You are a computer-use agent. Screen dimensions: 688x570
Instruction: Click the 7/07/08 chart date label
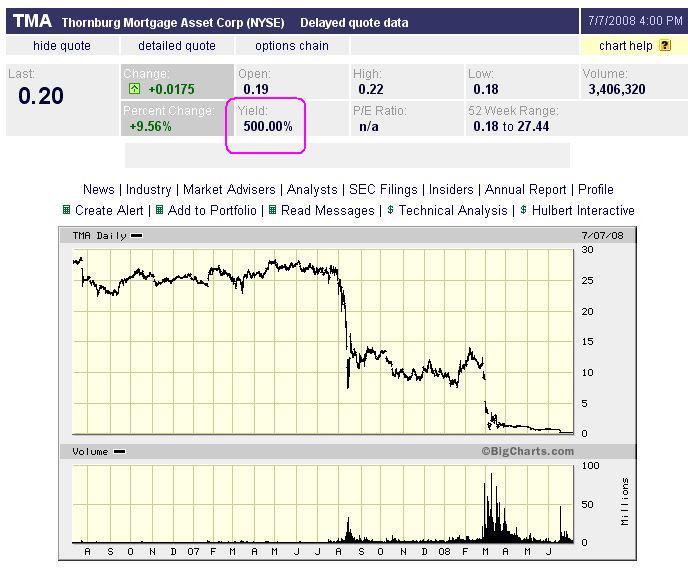click(x=602, y=236)
